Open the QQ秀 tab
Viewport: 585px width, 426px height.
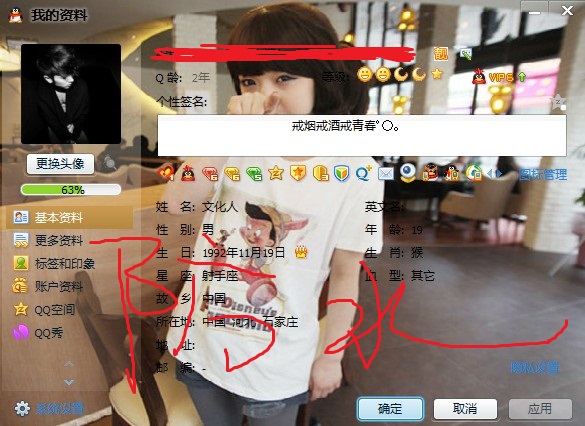tap(37, 332)
